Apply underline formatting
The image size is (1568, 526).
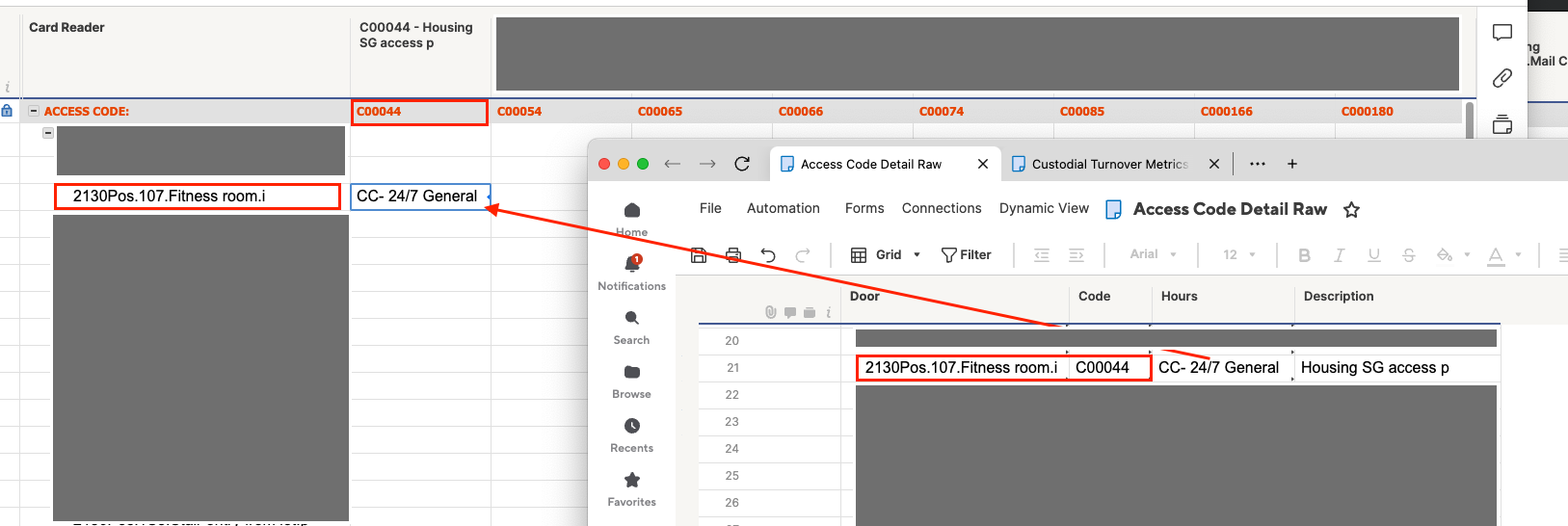tap(1374, 254)
